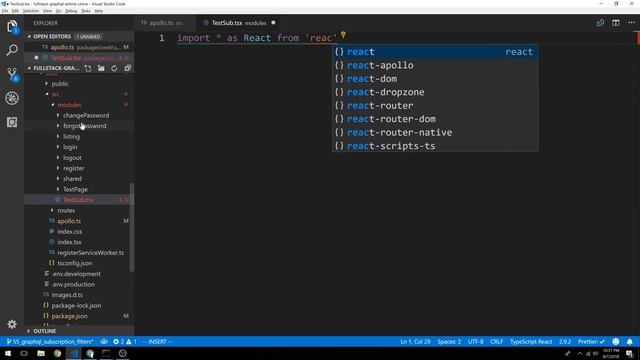Open the View menu
The height and width of the screenshot is (360, 640).
coord(47,11)
